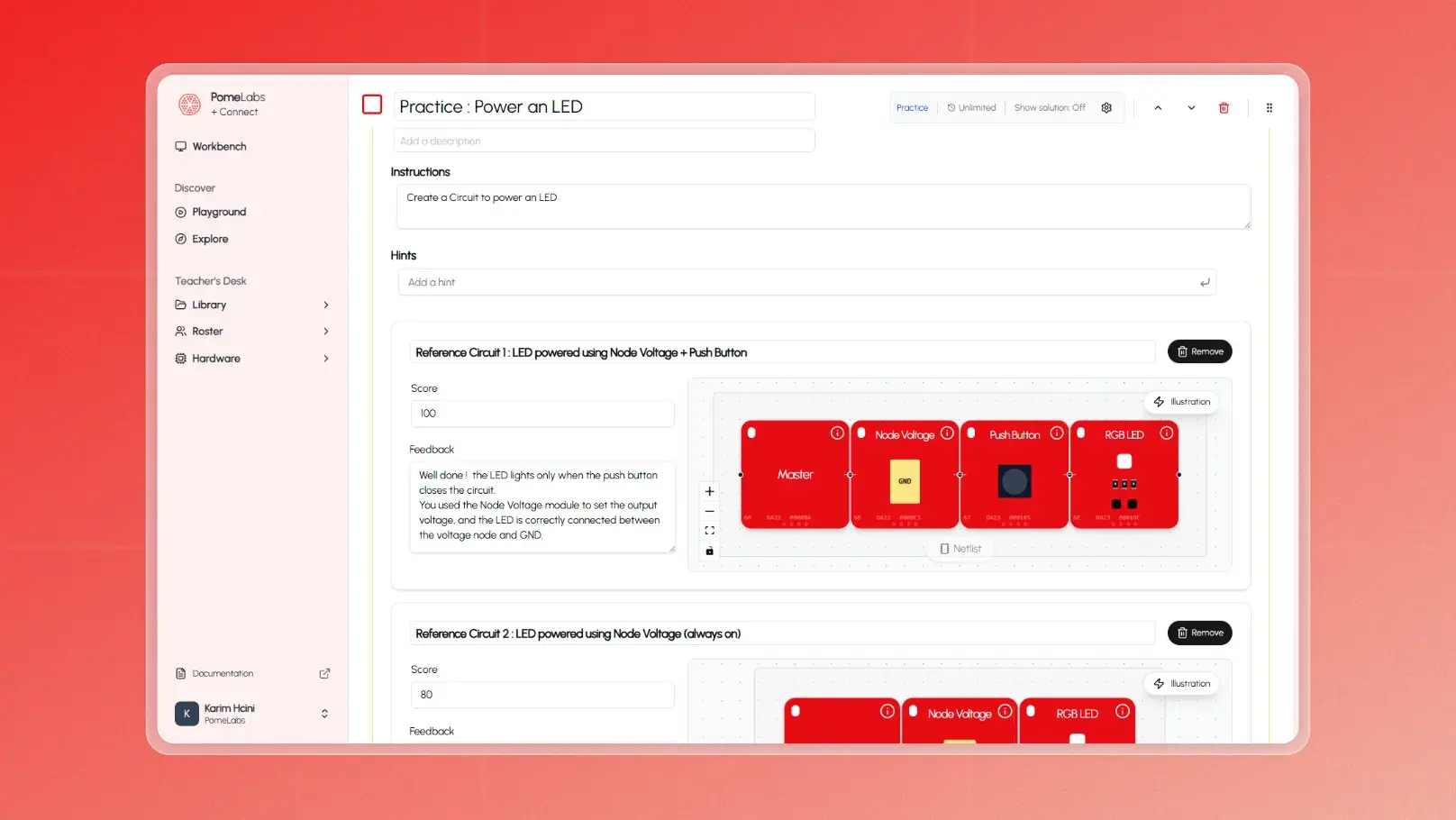The image size is (1456, 820).
Task: Edit the Reference Circuit 1 feedback text
Action: [x=542, y=506]
